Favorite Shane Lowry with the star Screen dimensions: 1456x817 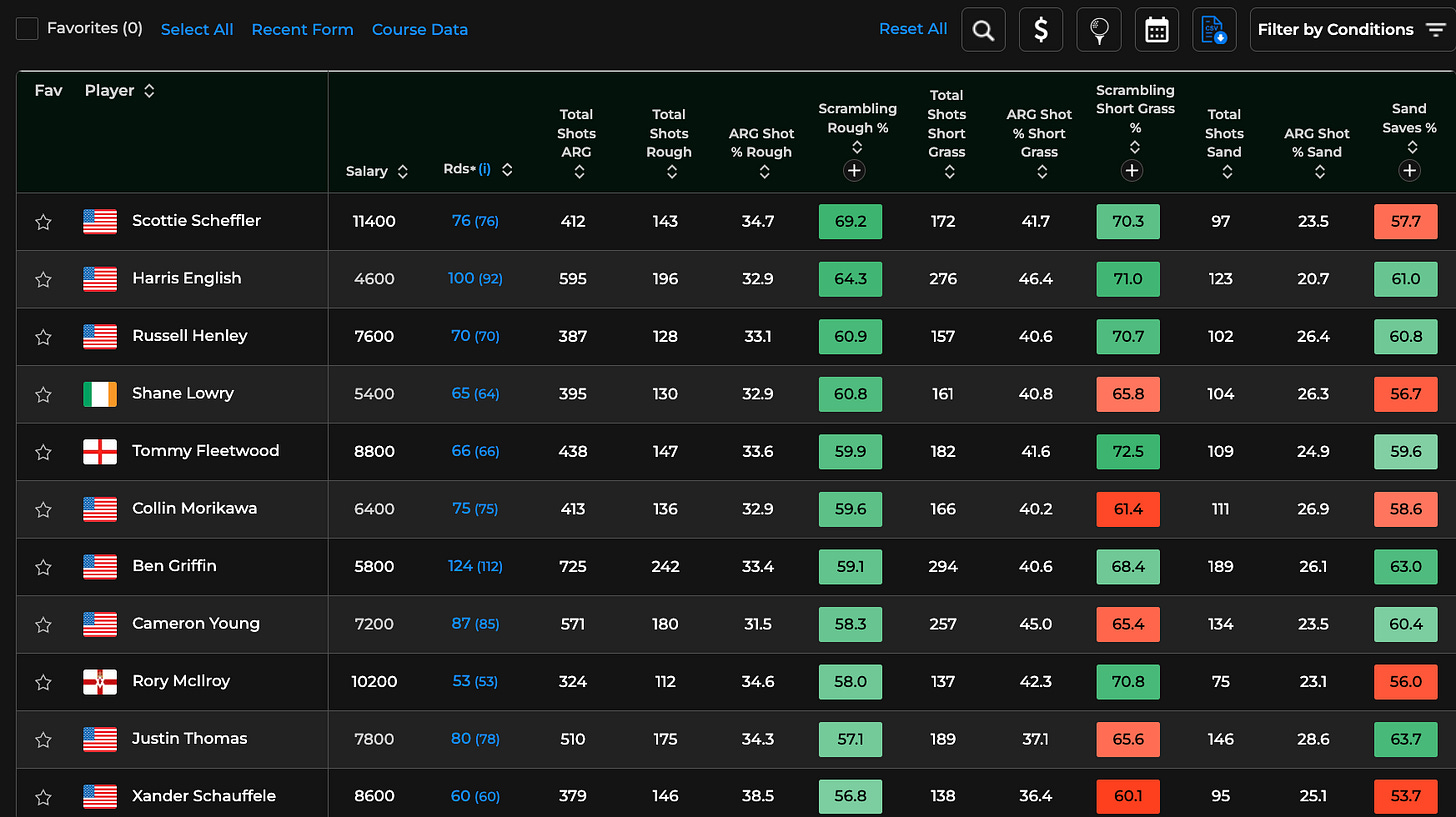pos(43,394)
